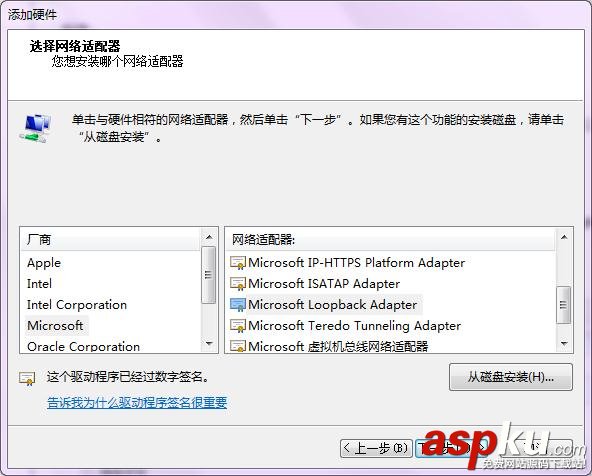
Task: Click the Loopback Adapter certificate icon
Action: (238, 305)
